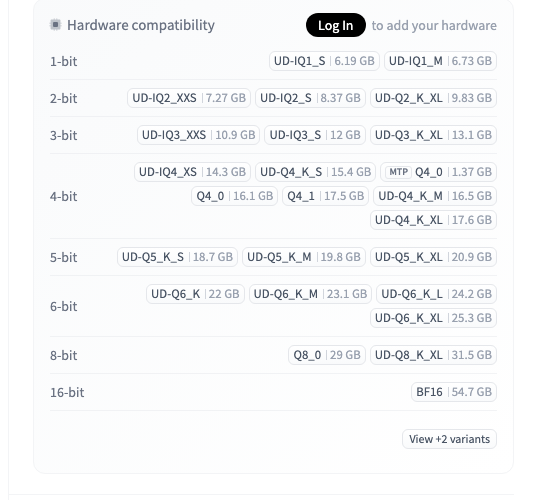Select the UD-Q6_K_XL 25.3 GB variant
Screen dimensions: 540x500
pos(433,317)
